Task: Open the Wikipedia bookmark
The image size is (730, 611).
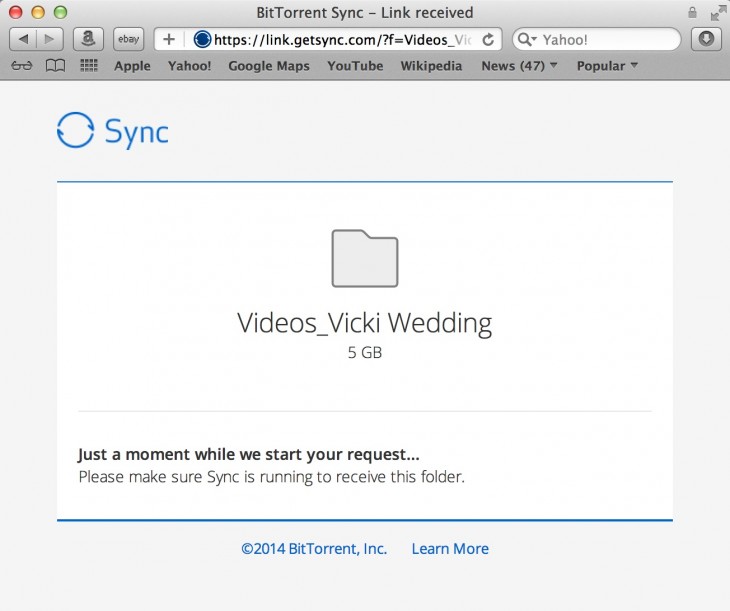Action: (431, 66)
